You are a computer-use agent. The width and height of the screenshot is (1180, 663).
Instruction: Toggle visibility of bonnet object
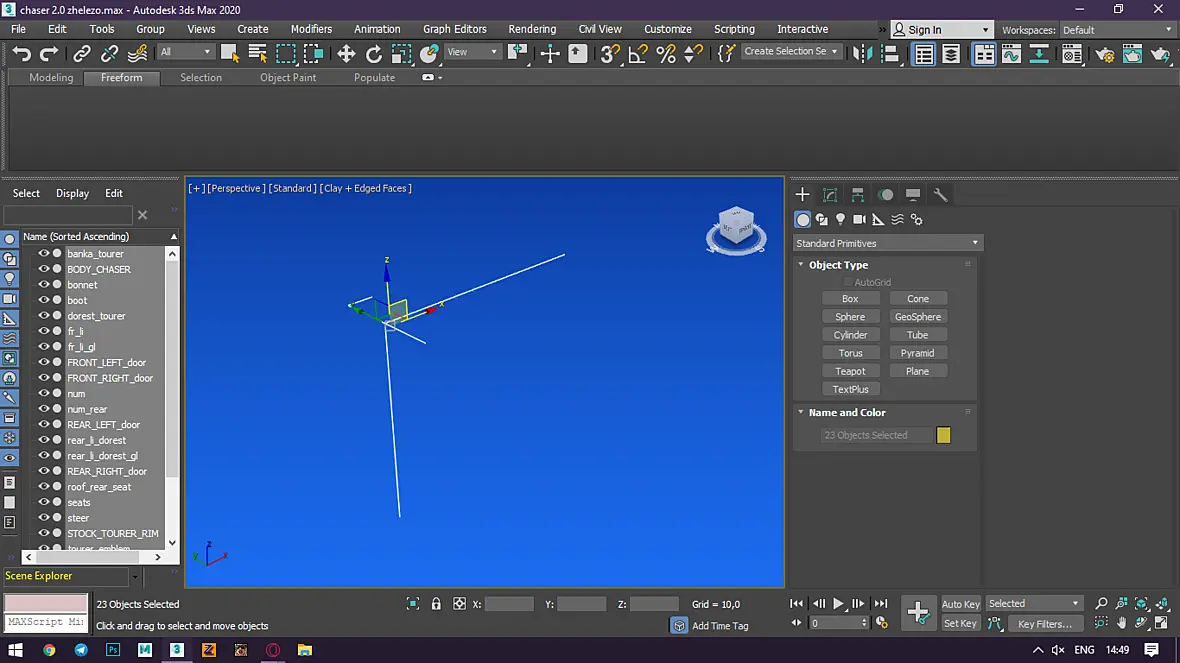[44, 284]
